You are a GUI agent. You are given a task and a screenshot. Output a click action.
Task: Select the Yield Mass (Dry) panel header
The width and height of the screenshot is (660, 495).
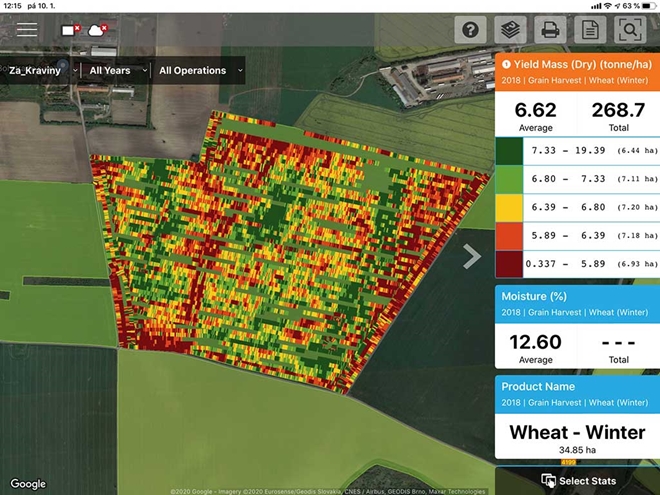point(577,70)
